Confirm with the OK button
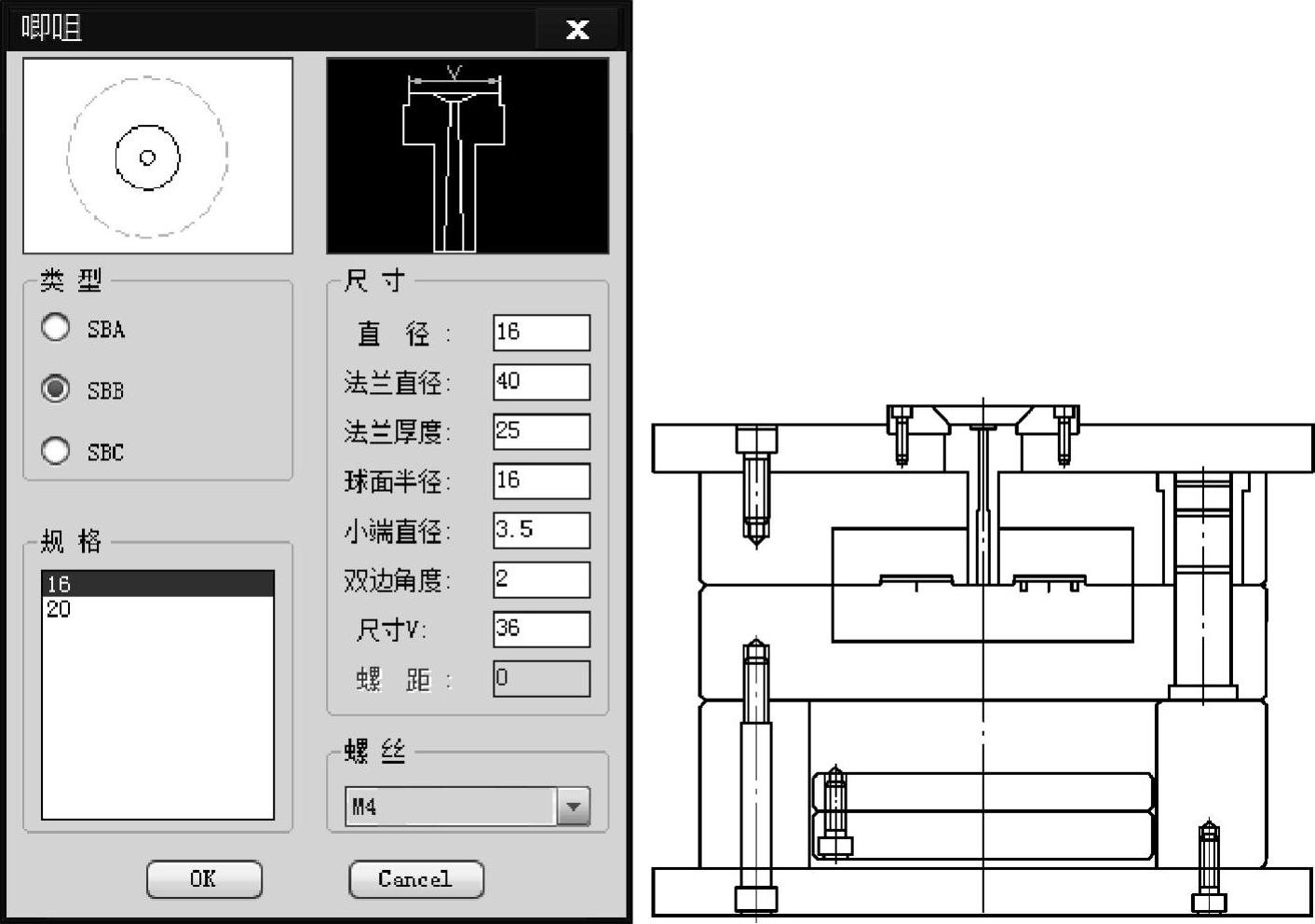The height and width of the screenshot is (924, 1315). pyautogui.click(x=204, y=879)
